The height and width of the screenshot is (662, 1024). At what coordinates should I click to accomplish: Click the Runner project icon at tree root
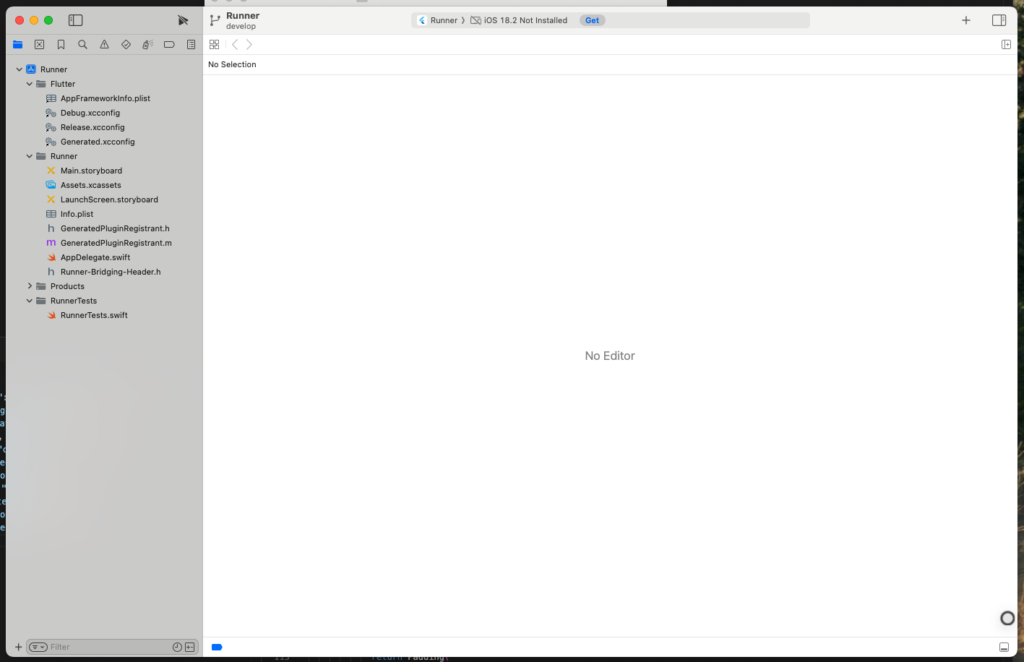[31, 69]
